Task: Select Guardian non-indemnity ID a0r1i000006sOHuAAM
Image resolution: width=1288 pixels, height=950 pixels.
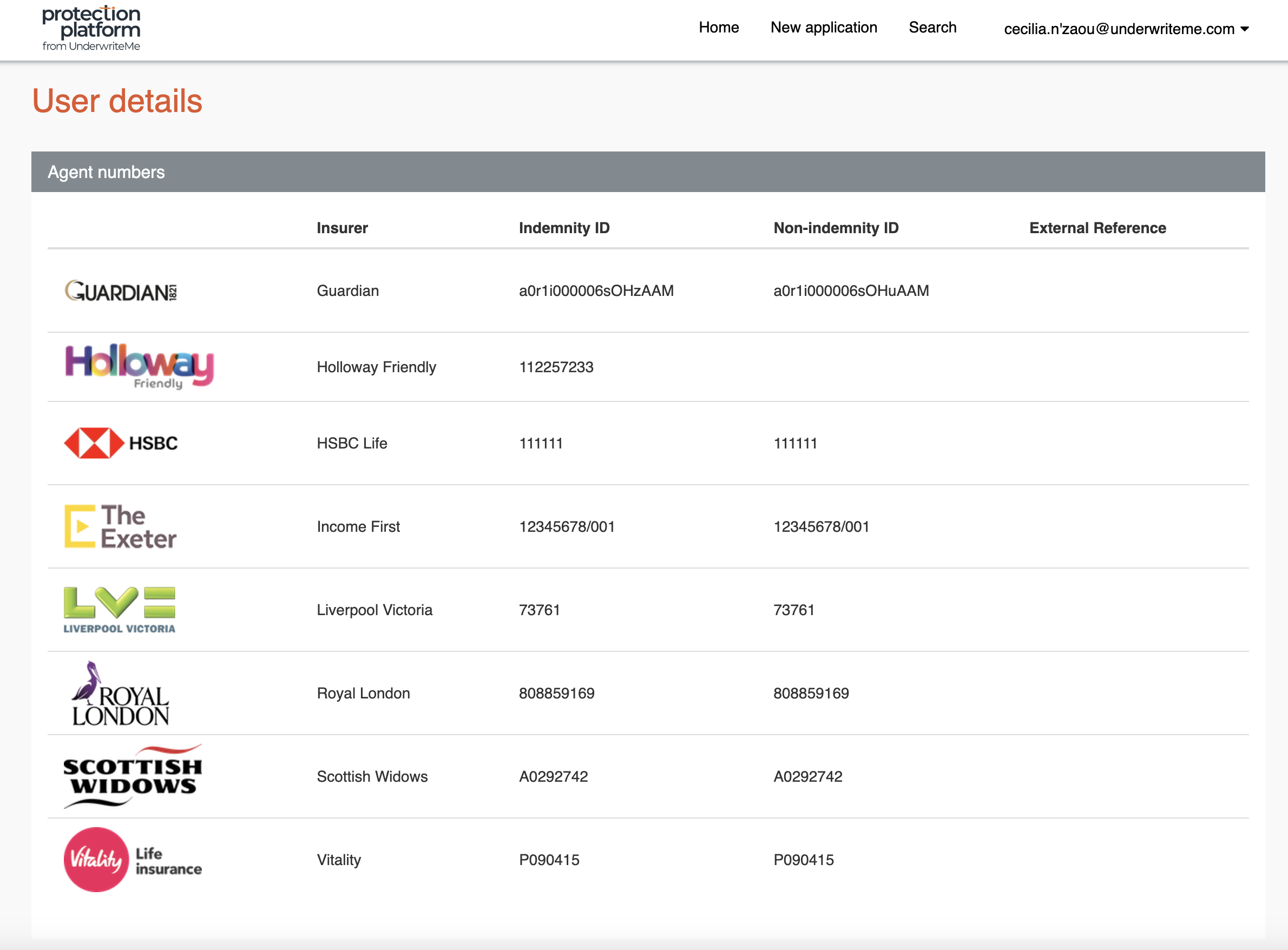Action: point(851,291)
